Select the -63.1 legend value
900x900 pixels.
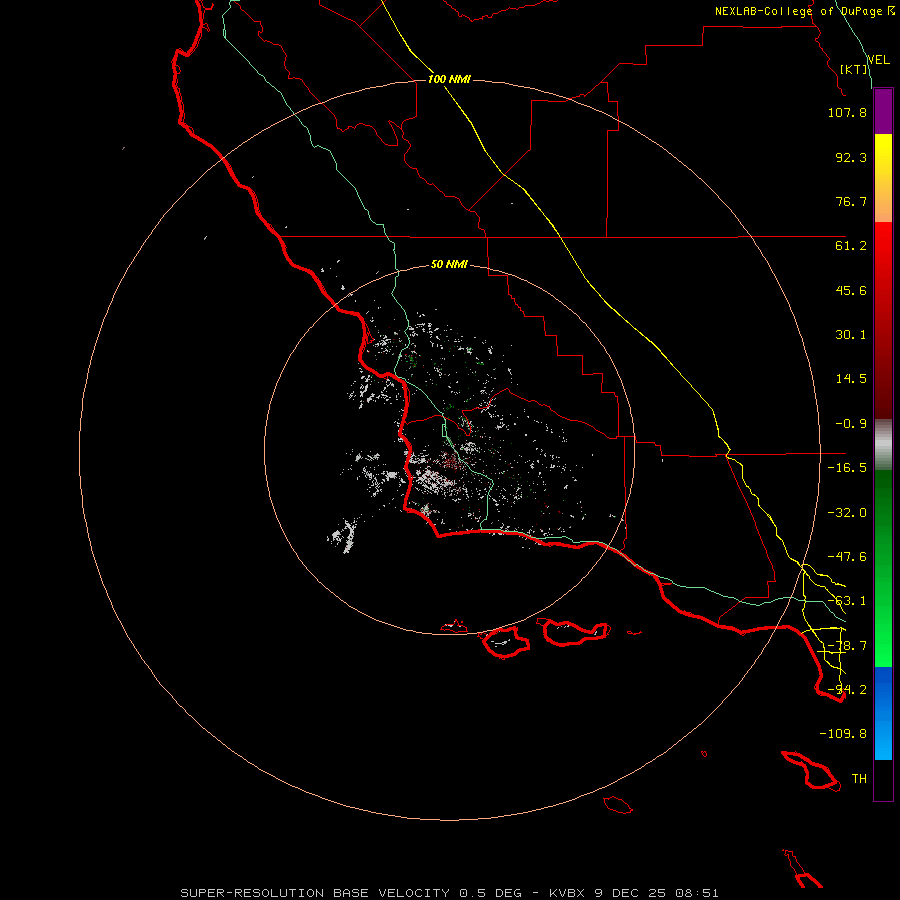[847, 601]
